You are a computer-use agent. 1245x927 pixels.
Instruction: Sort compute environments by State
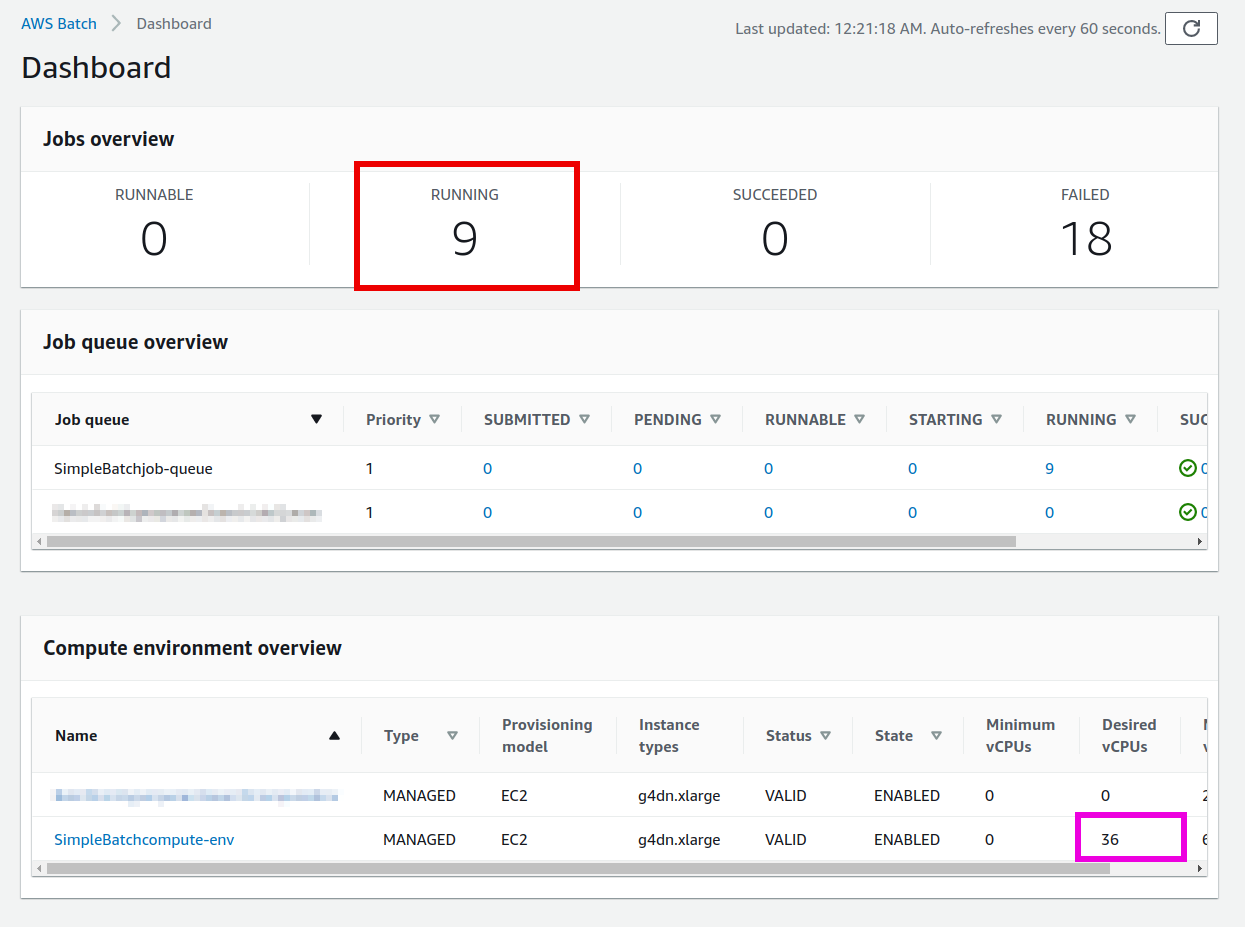coord(936,736)
